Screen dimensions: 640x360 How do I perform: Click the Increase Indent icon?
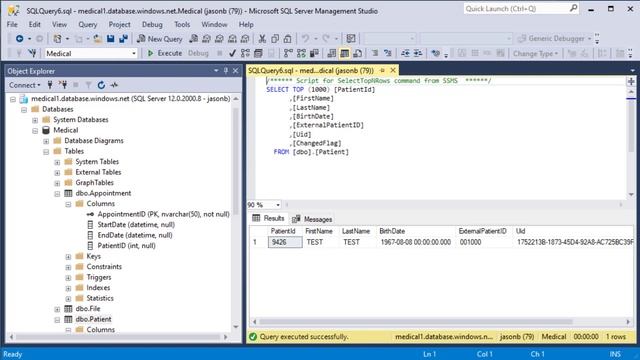coord(418,53)
